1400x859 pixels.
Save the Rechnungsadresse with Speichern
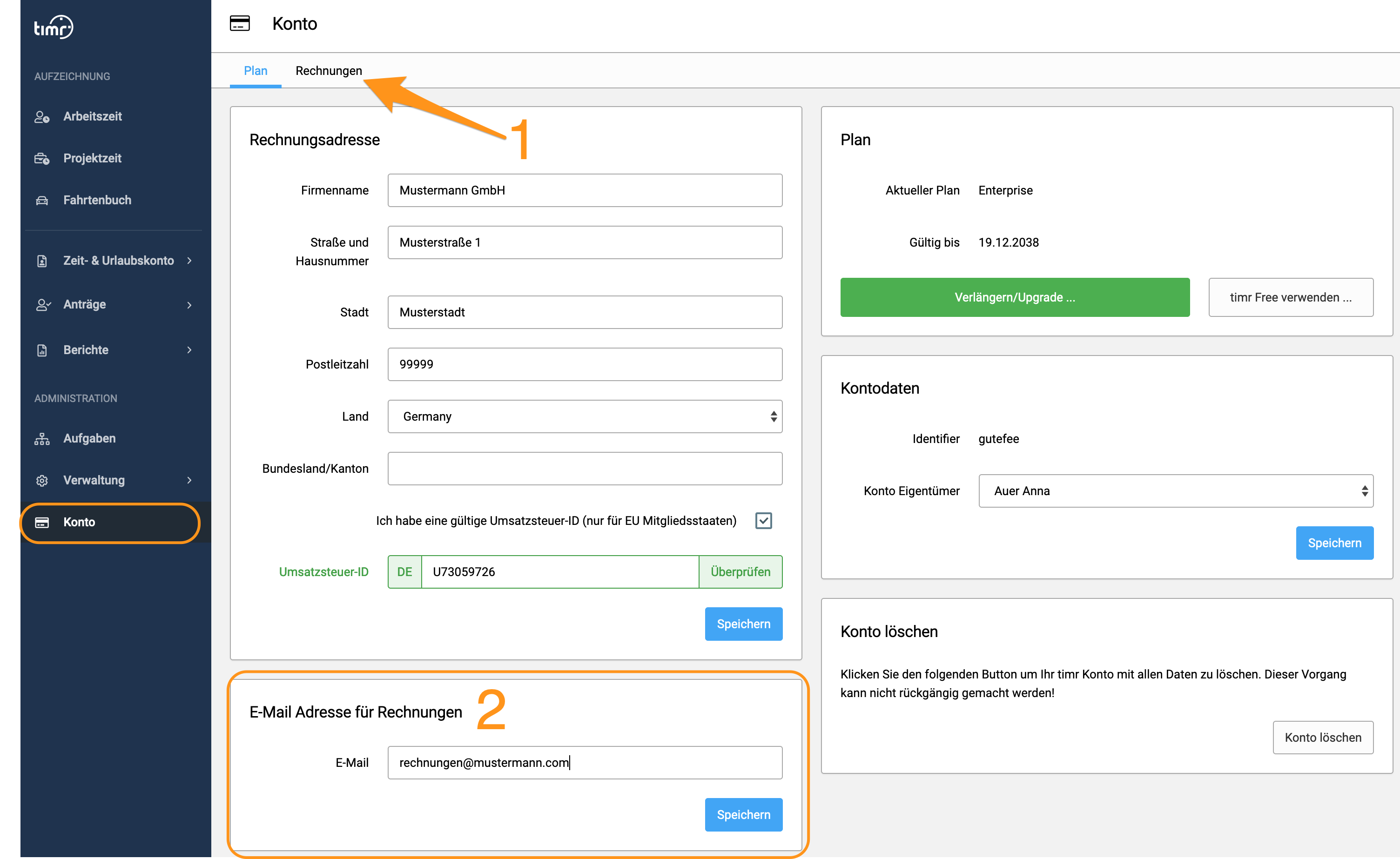point(744,624)
